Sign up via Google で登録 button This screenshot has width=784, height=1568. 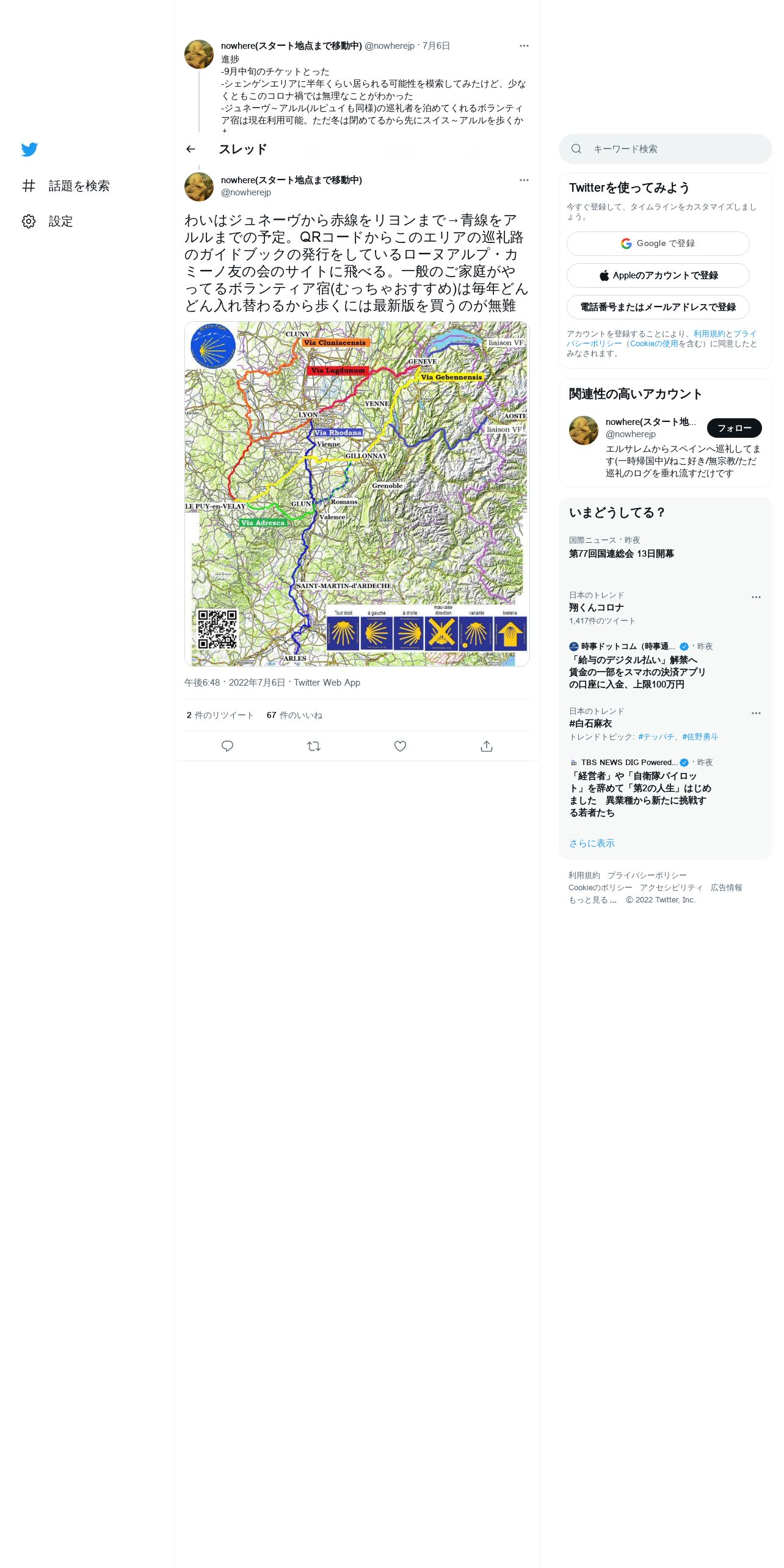pyautogui.click(x=658, y=244)
